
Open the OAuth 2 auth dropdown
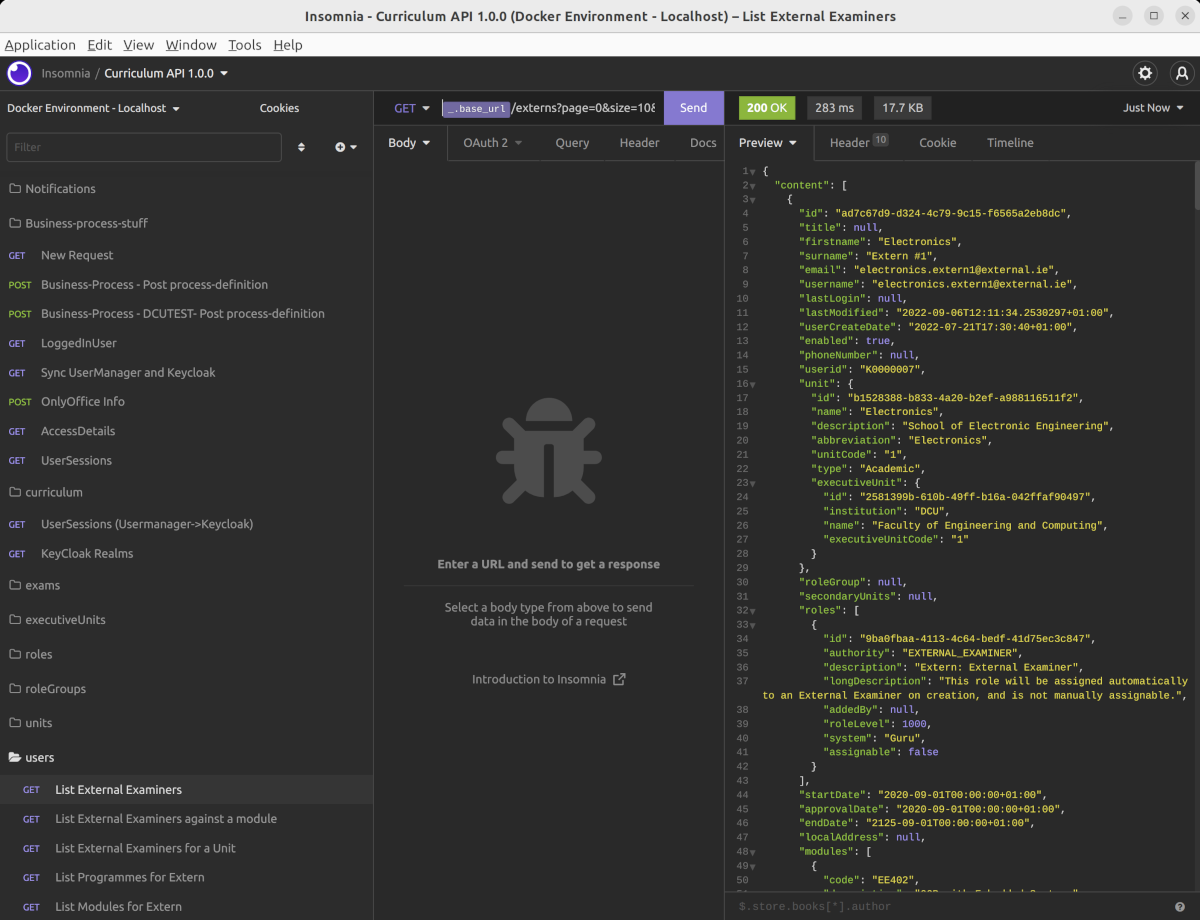click(x=490, y=143)
